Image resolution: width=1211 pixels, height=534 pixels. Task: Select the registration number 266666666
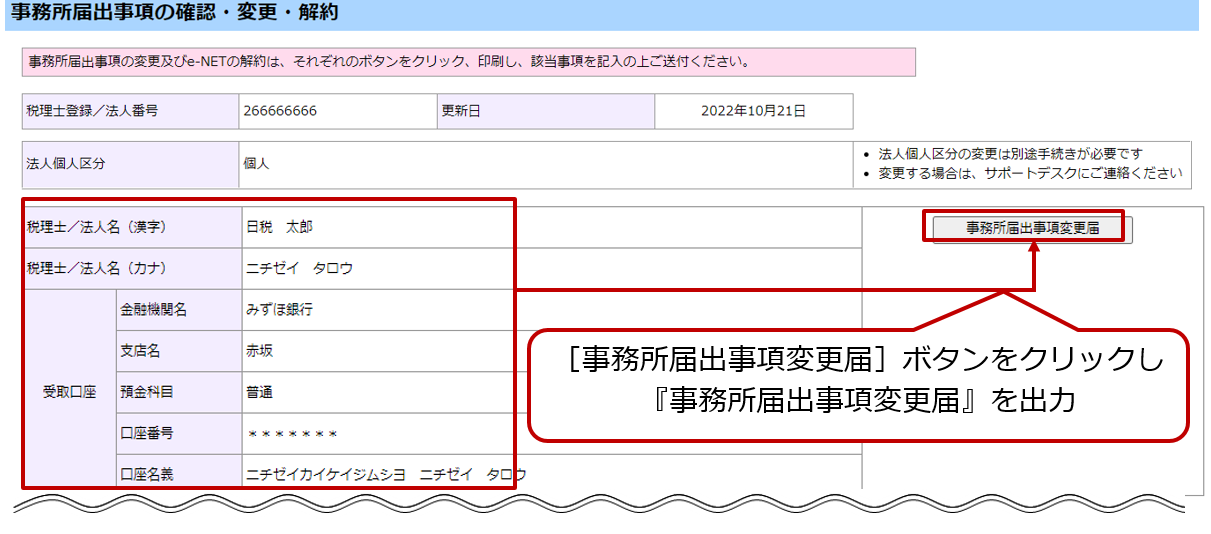[280, 111]
